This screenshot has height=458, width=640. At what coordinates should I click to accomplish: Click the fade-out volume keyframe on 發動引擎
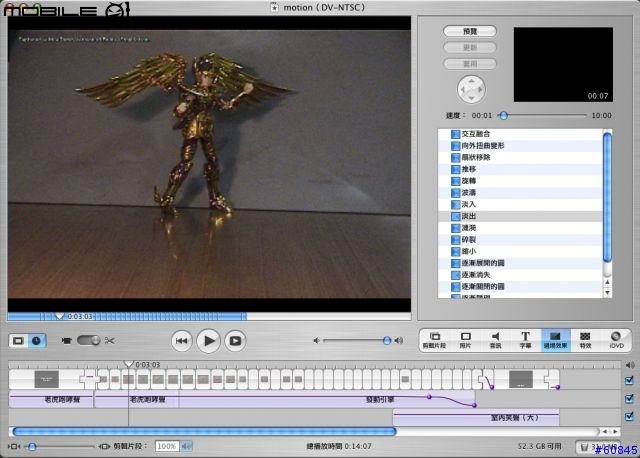click(x=474, y=405)
